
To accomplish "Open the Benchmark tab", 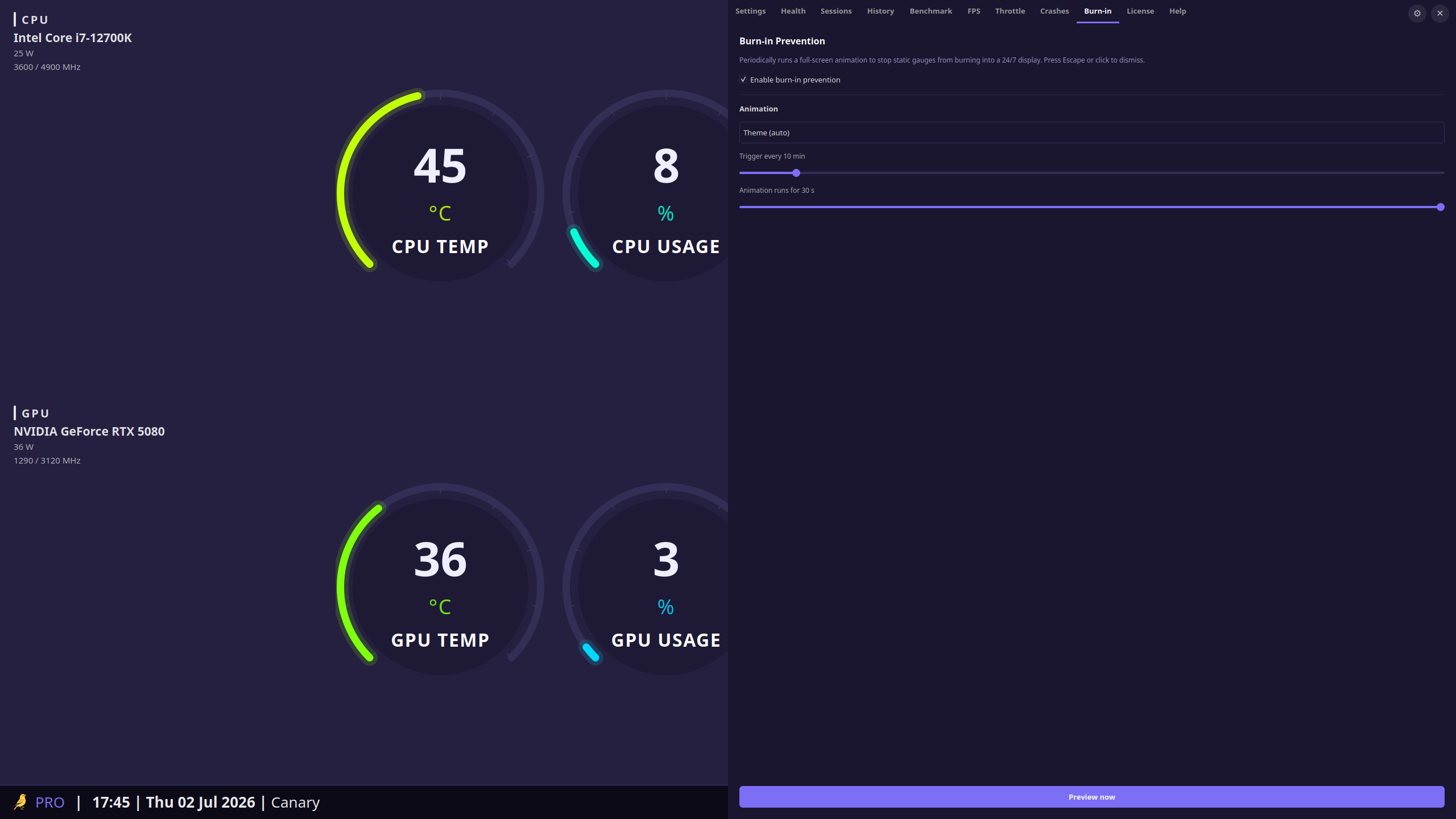I will pos(930,11).
